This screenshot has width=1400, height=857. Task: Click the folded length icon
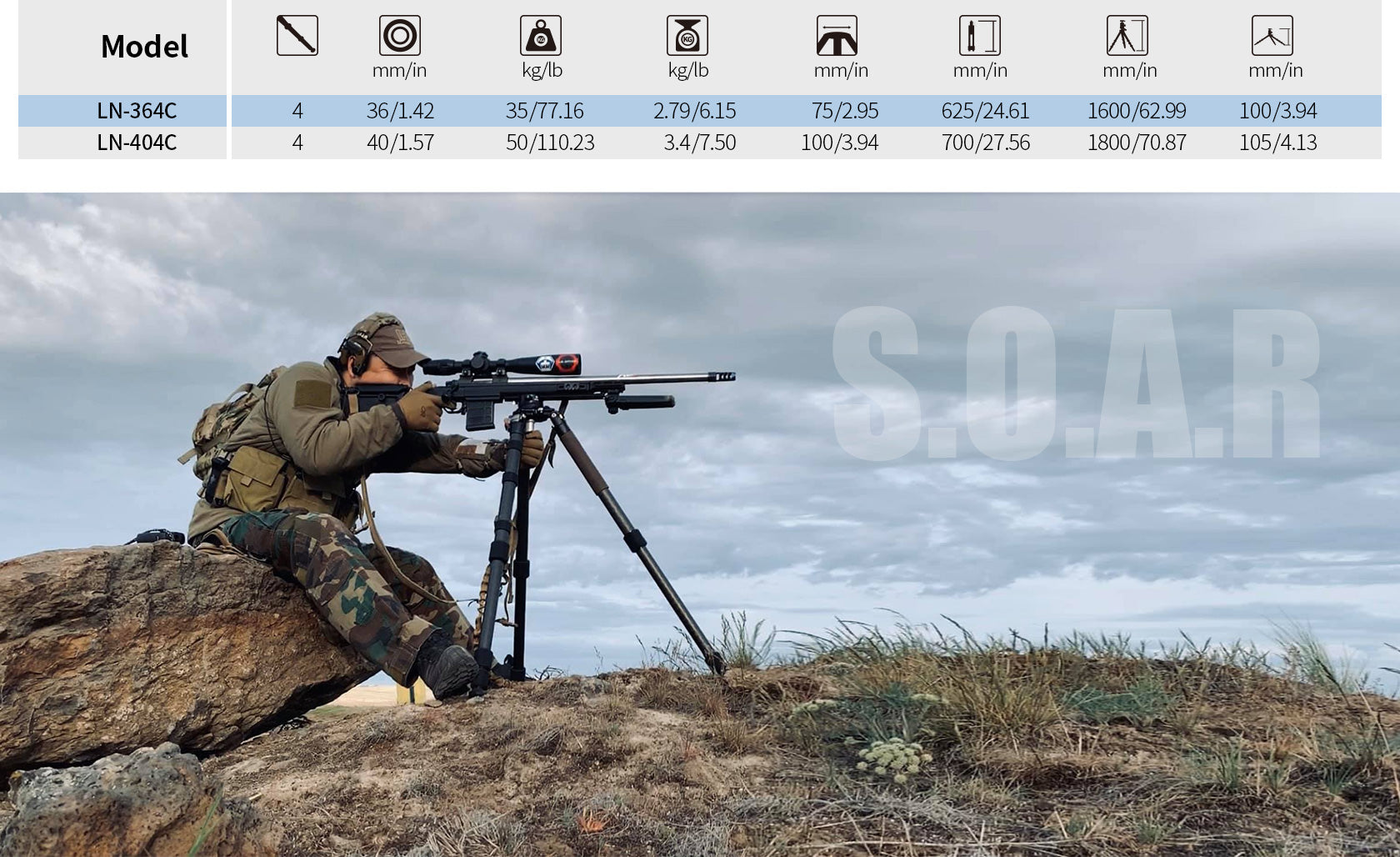pos(979,36)
